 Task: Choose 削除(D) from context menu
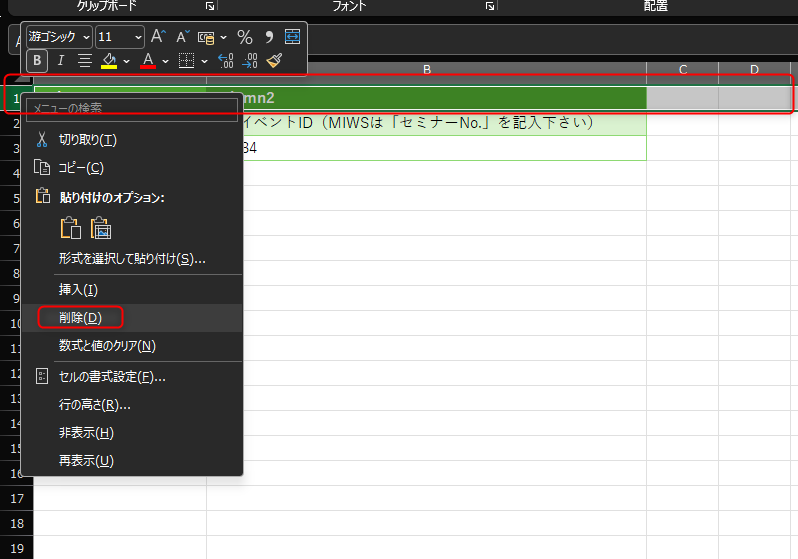coord(80,318)
